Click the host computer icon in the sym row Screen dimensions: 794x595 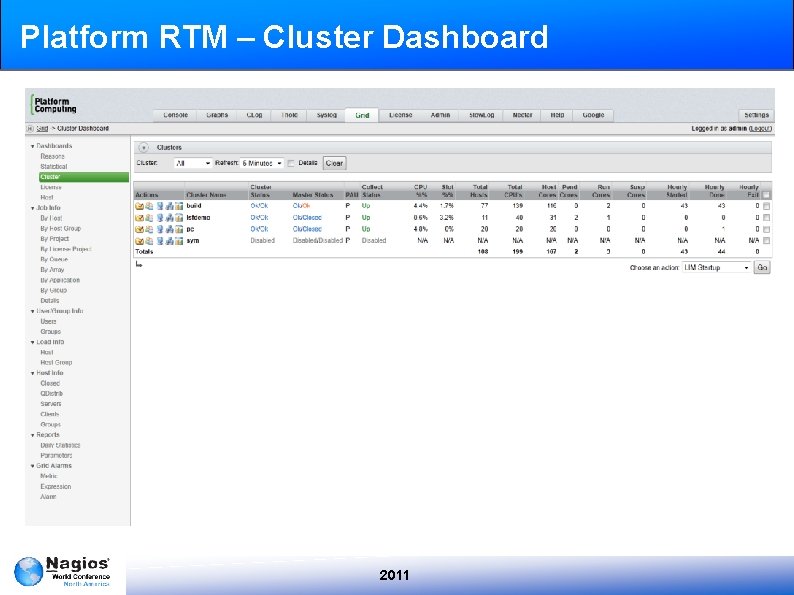click(x=160, y=241)
